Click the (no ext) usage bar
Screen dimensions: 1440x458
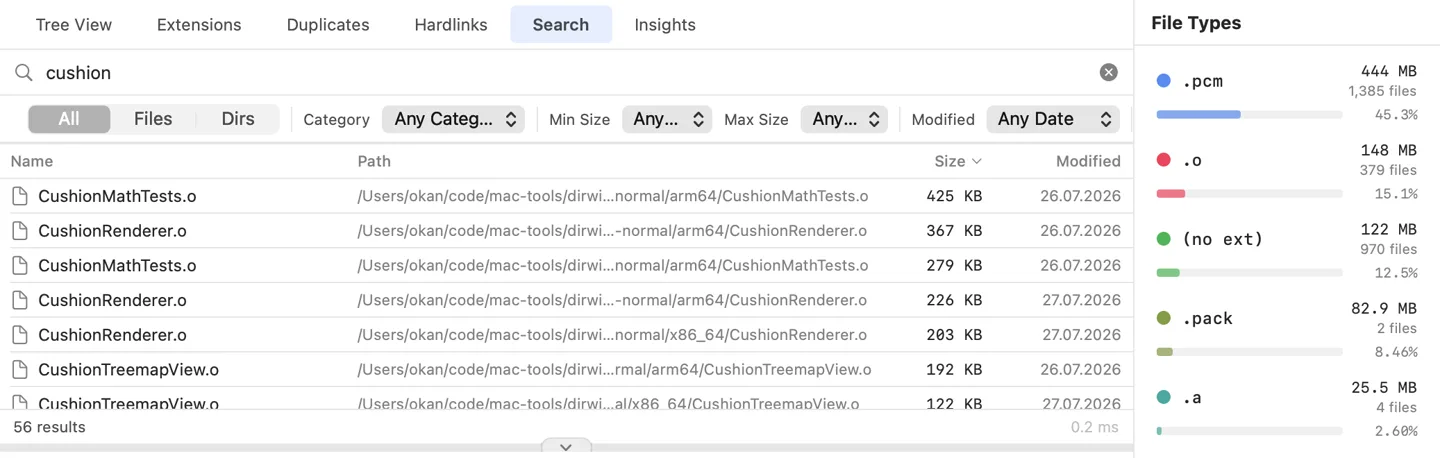point(1249,273)
